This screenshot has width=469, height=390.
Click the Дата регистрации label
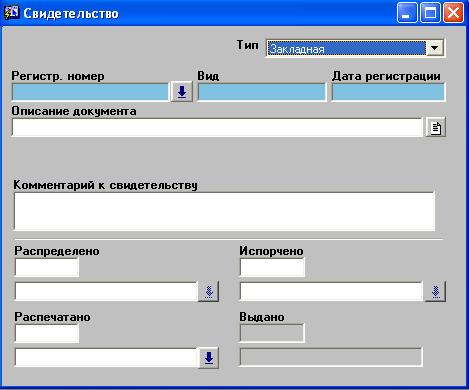coord(386,76)
